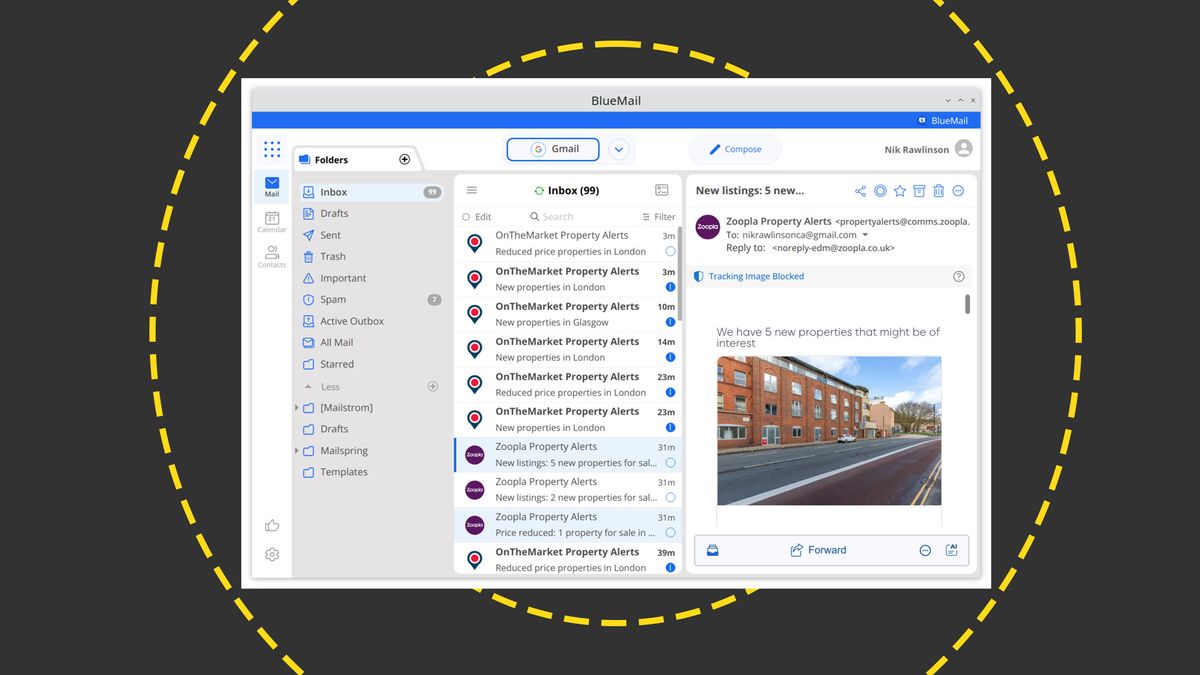The width and height of the screenshot is (1200, 675).
Task: Open the Calendar panel in the left sidebar
Action: [271, 222]
